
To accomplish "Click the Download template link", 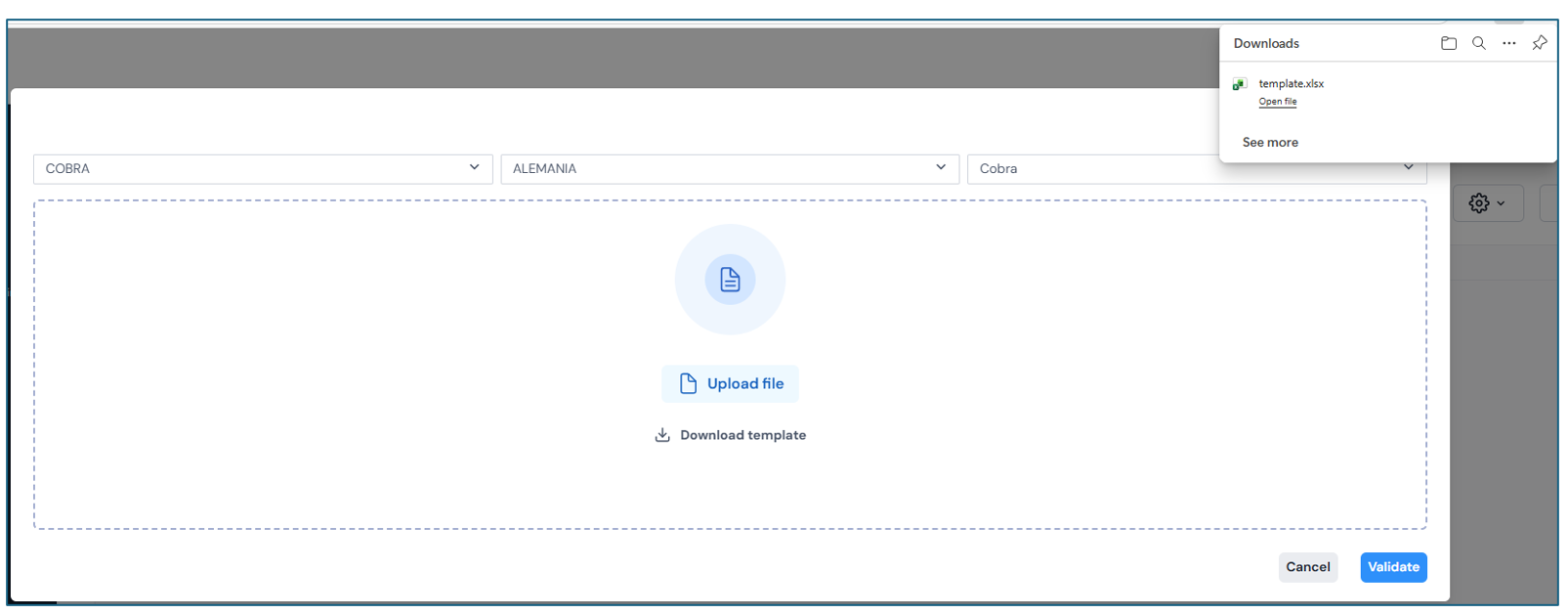I will (x=742, y=435).
